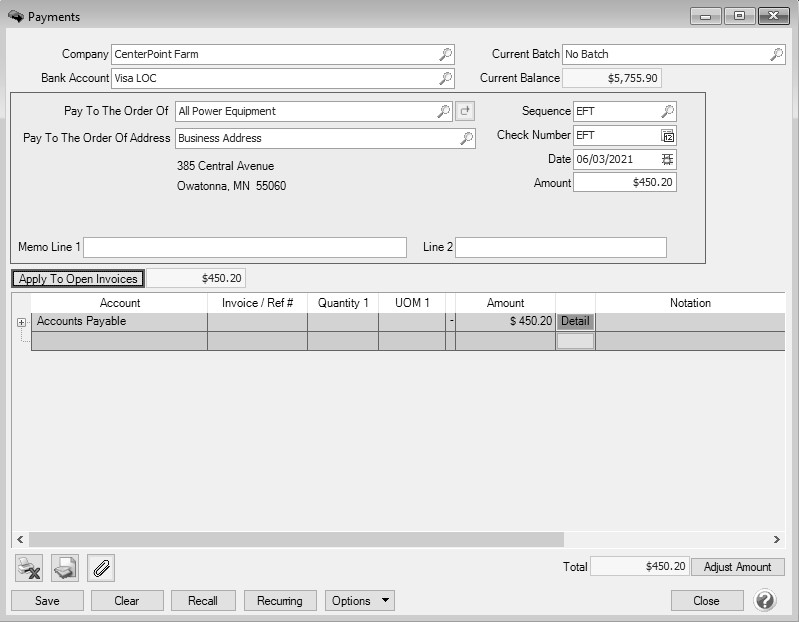
Task: Click the printer icon button
Action: click(x=65, y=568)
